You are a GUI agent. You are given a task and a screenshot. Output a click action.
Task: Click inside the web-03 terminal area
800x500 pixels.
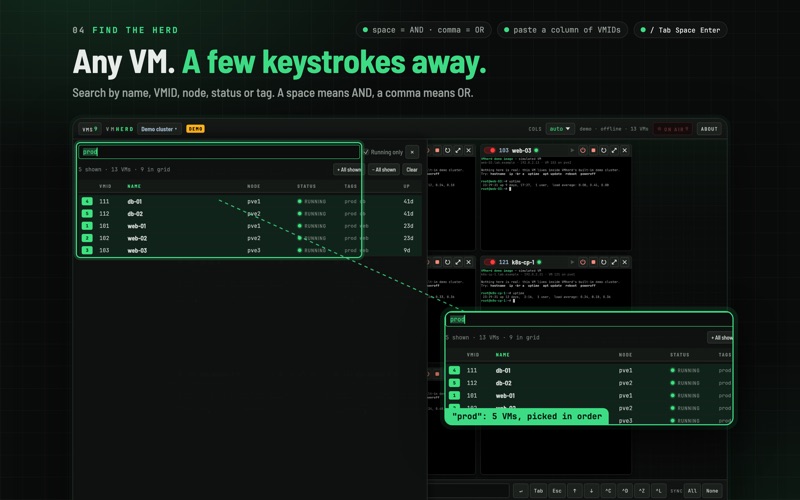click(x=556, y=203)
